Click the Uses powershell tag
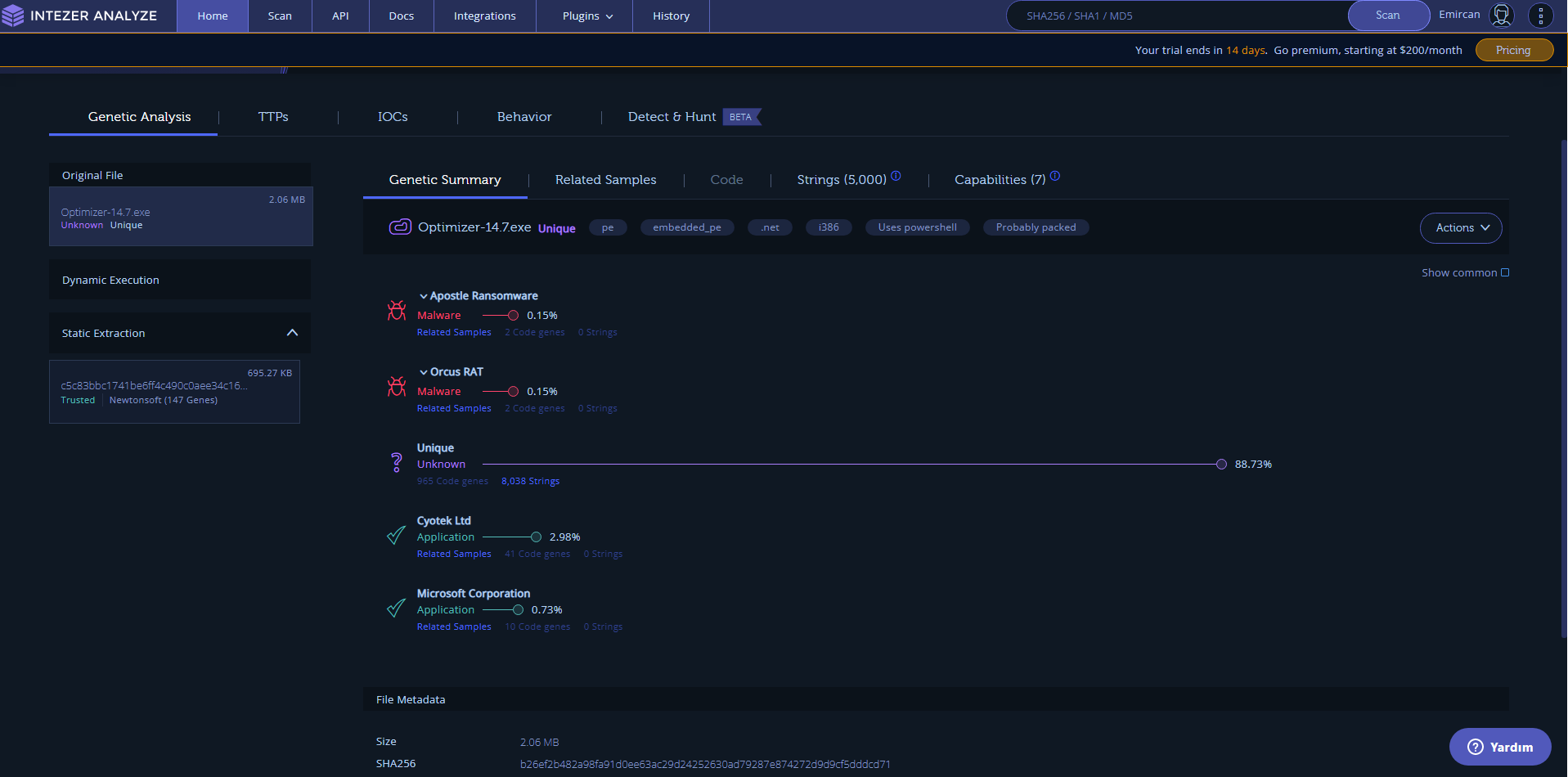Screen dimensions: 1568x777 click(x=917, y=227)
